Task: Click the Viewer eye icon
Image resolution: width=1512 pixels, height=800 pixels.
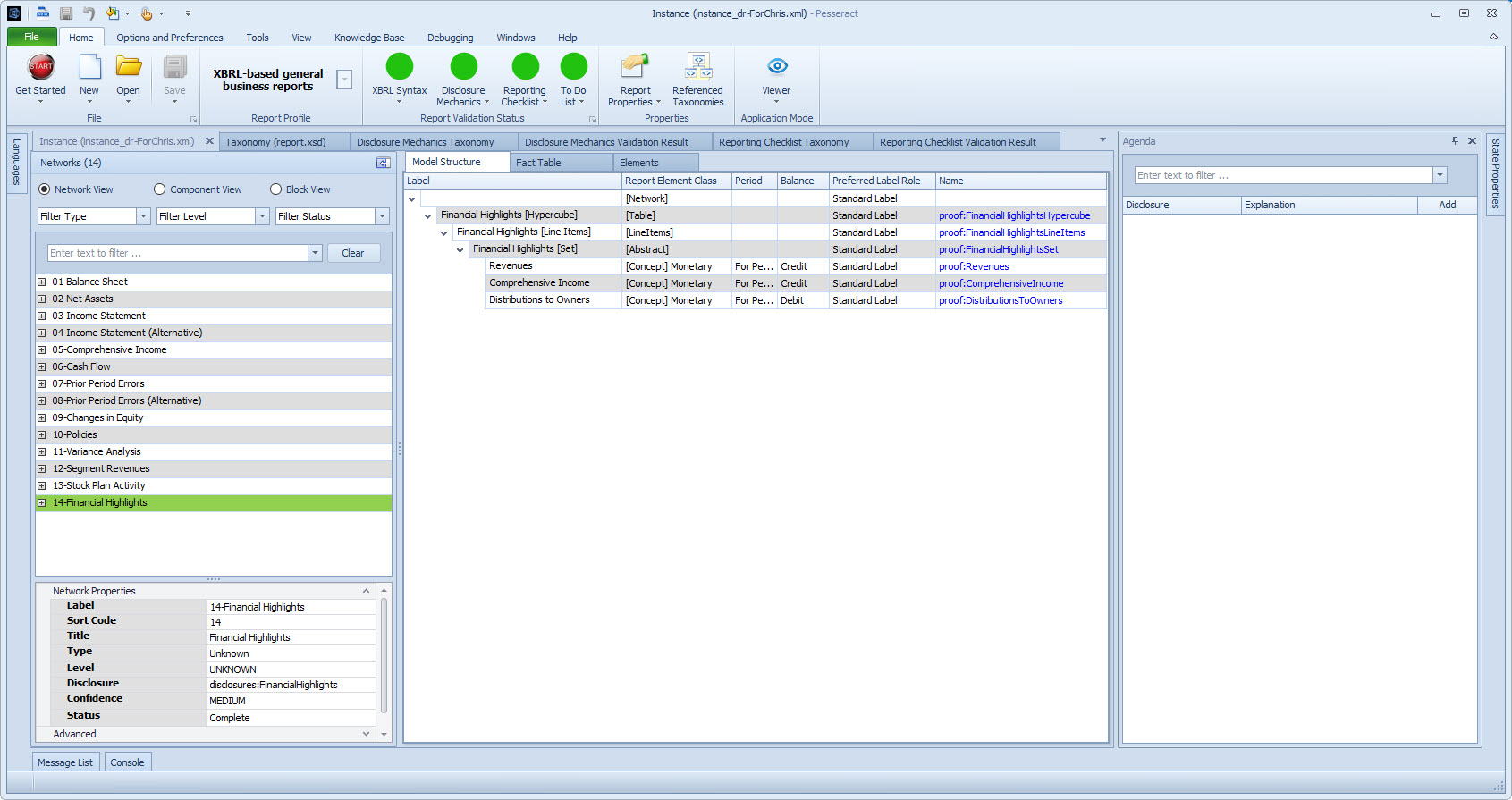Action: tap(777, 66)
